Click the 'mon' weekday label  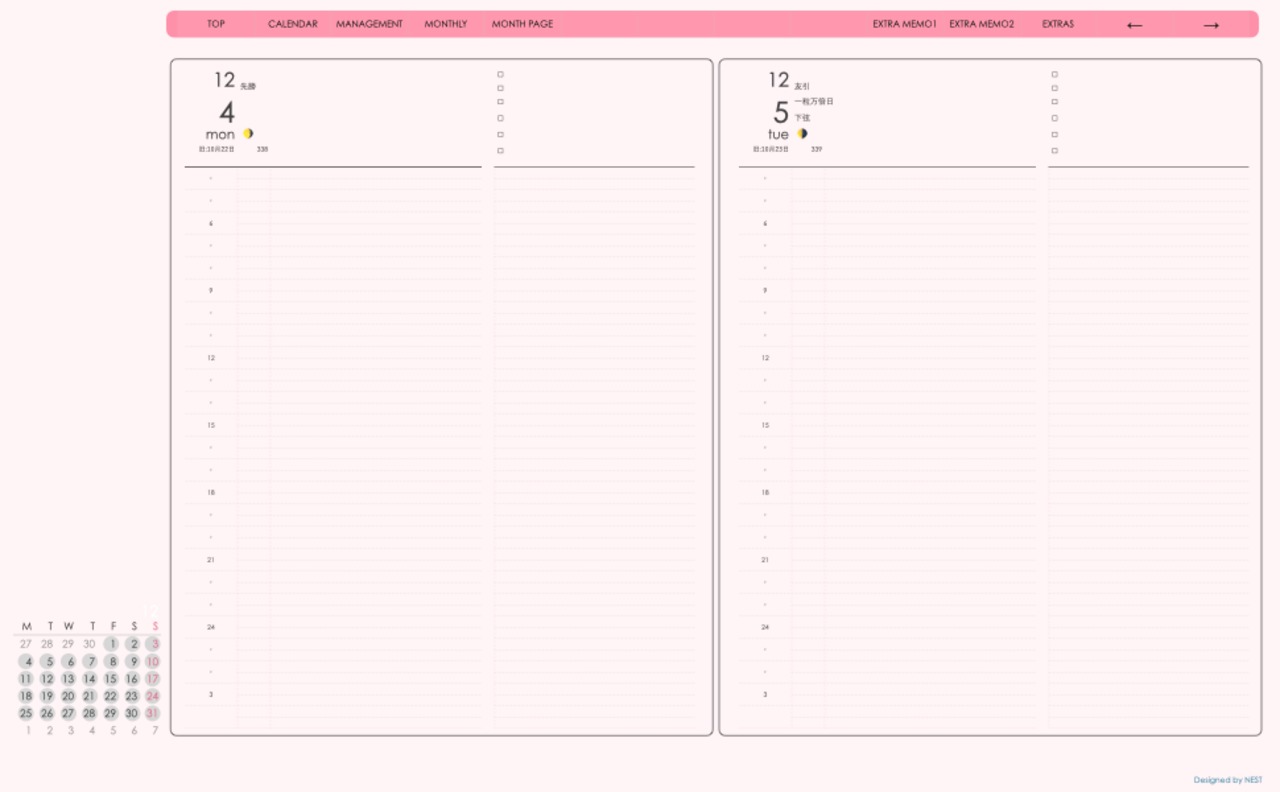point(220,134)
